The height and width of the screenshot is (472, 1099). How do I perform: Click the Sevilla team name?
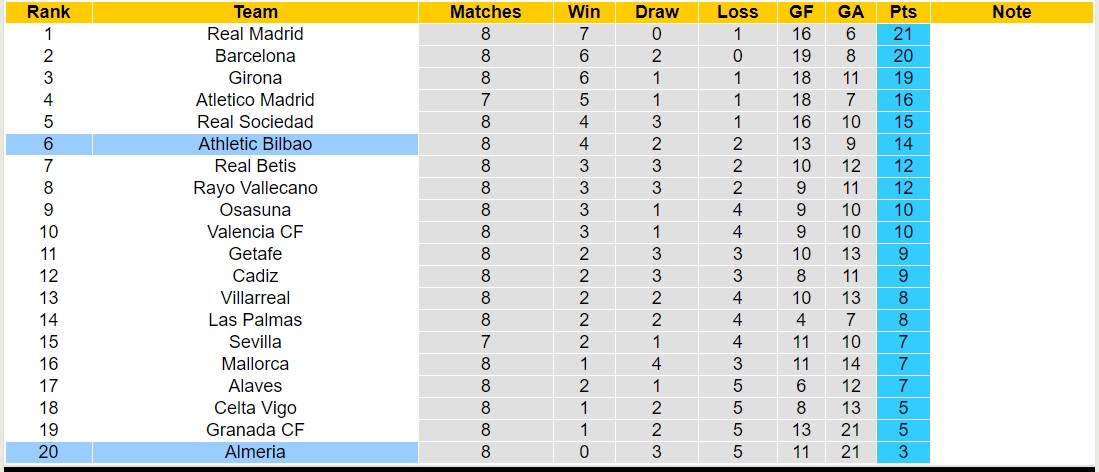[255, 342]
